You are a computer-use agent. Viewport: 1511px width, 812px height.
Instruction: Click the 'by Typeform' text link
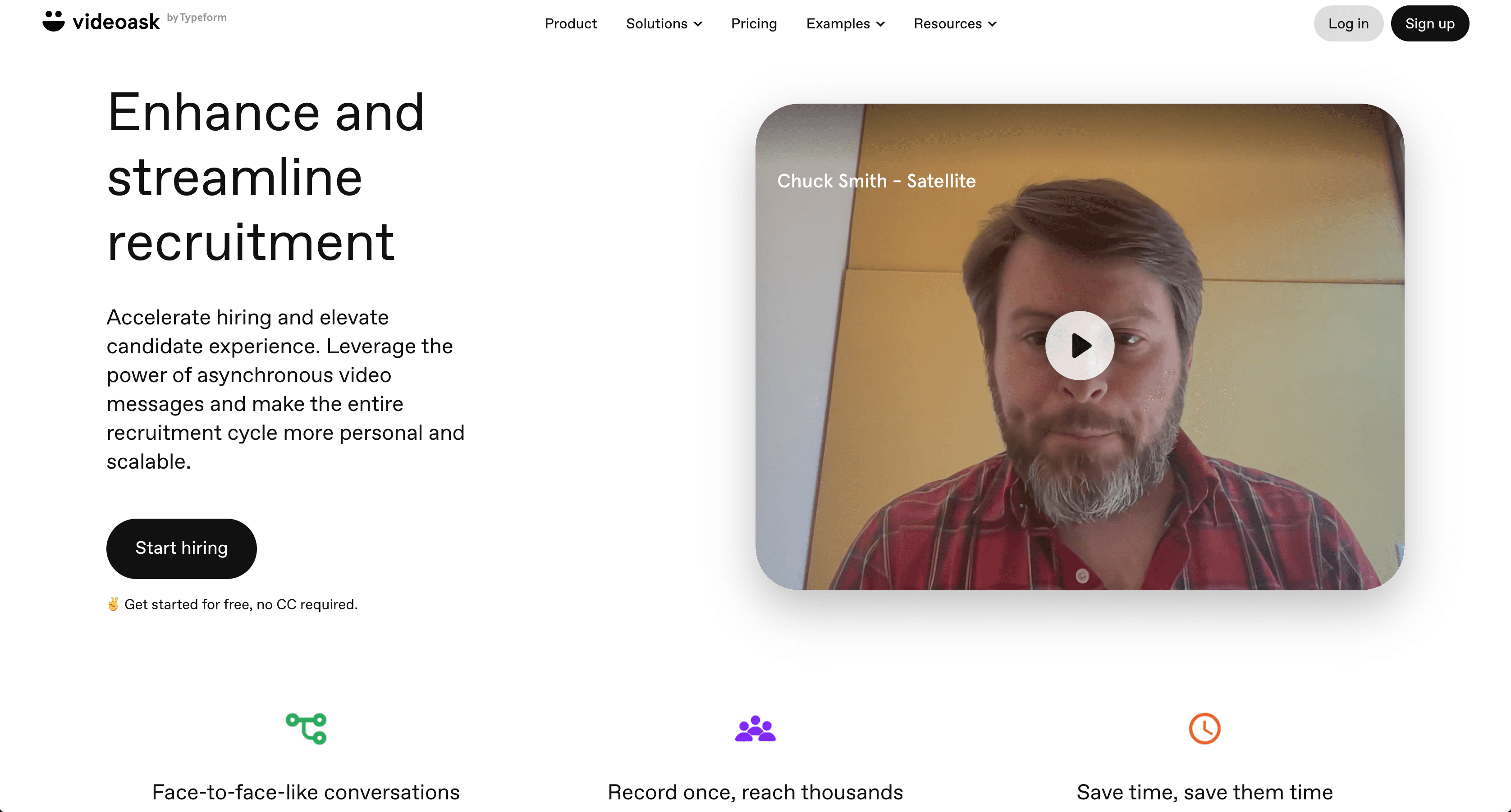coord(197,18)
